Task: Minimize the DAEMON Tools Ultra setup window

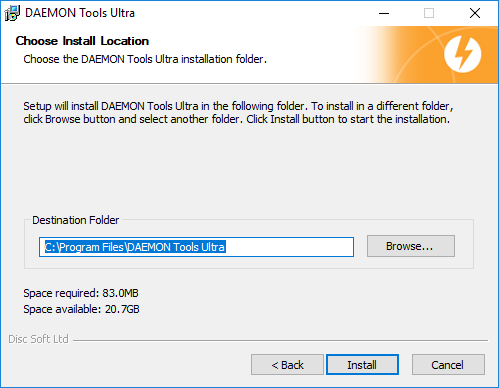Action: tap(384, 13)
